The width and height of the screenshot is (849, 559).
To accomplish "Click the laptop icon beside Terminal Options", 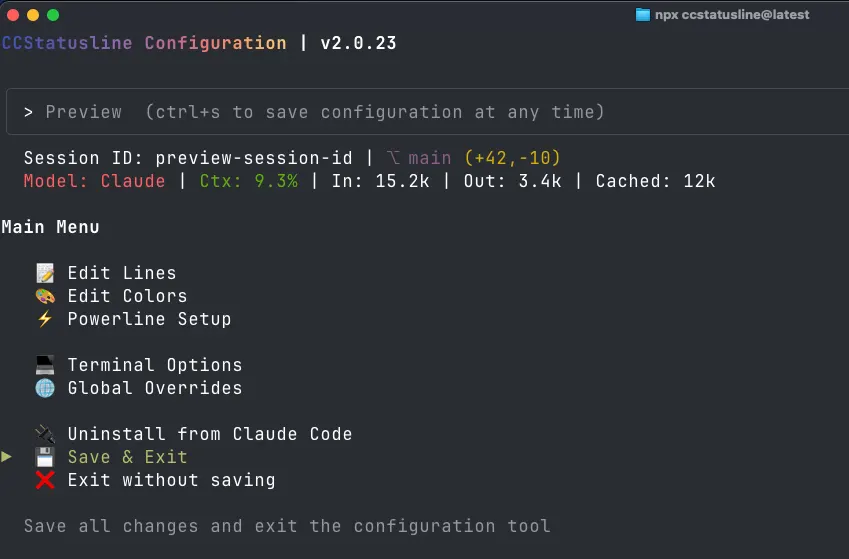I will point(45,365).
